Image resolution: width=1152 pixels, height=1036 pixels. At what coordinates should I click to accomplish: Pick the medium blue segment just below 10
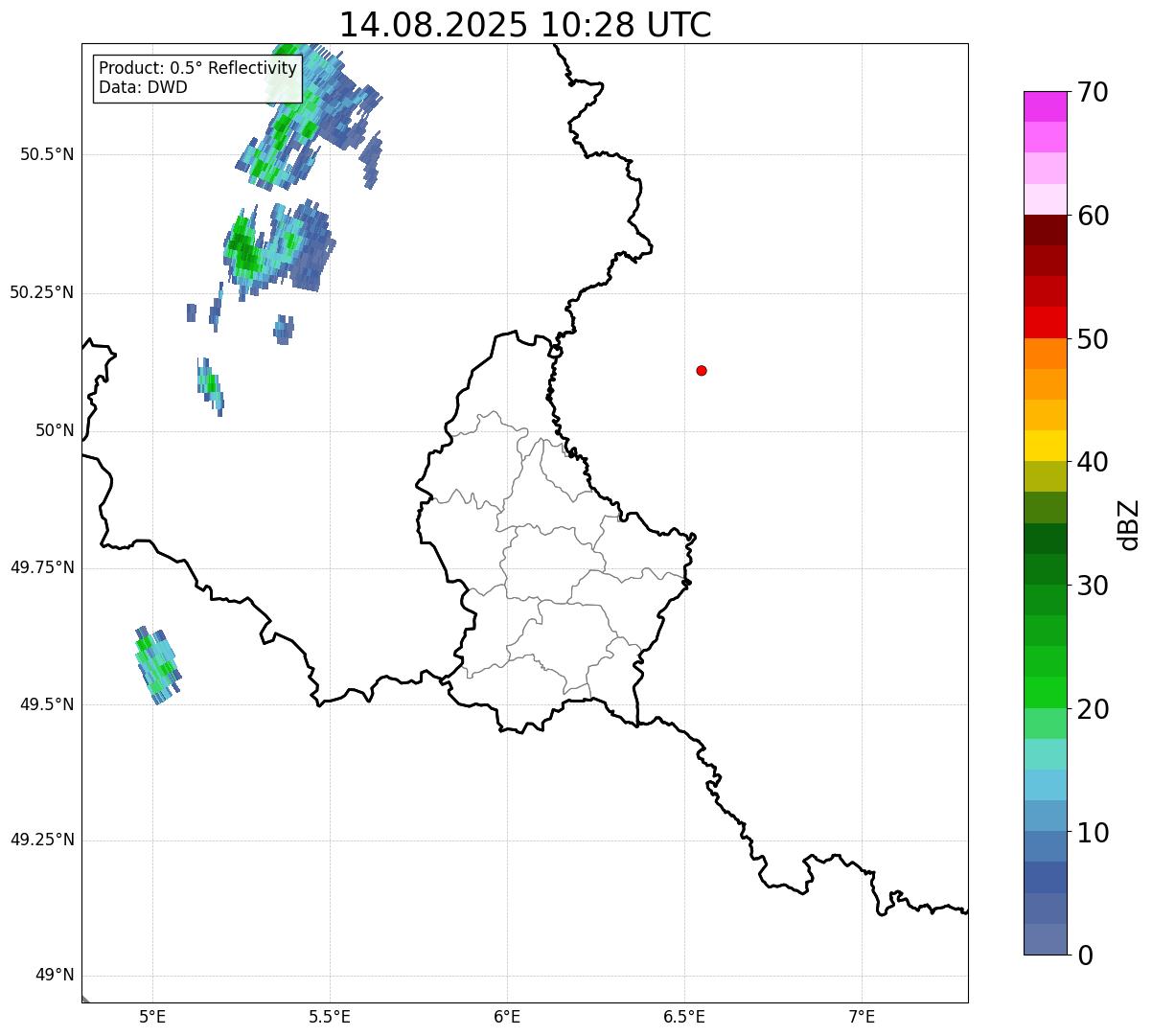1045,846
